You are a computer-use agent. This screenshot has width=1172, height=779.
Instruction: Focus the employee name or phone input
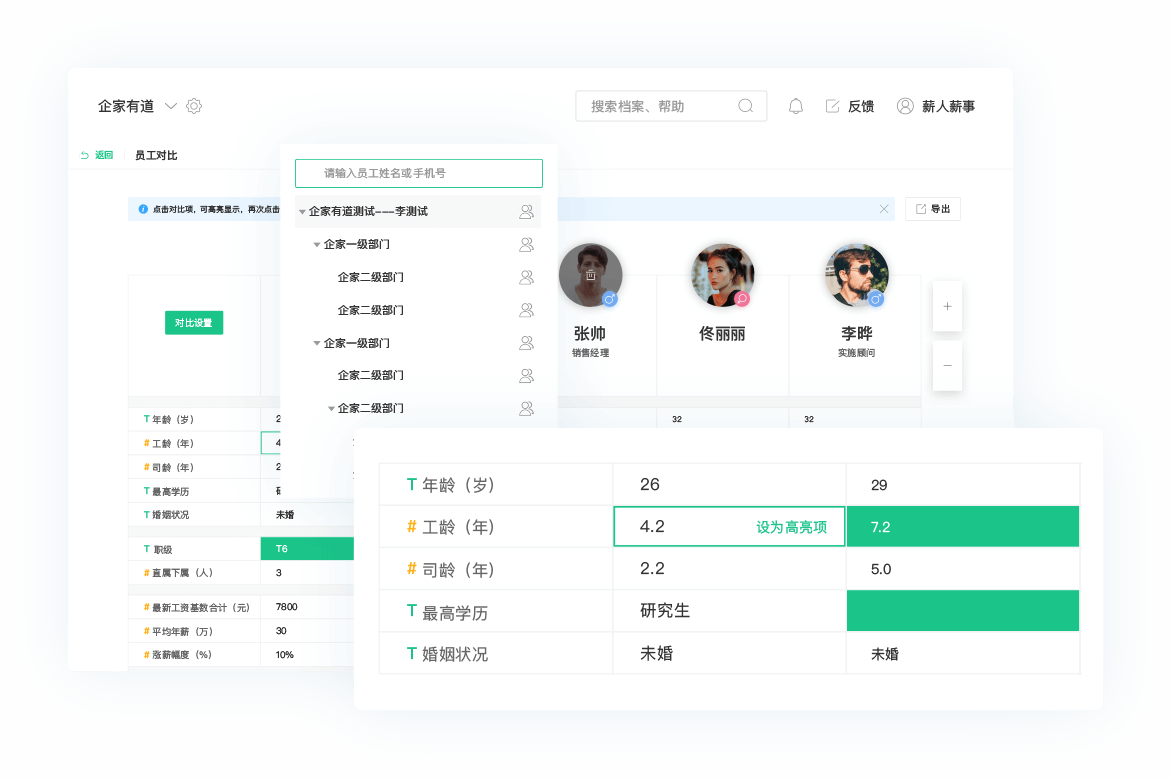[419, 174]
